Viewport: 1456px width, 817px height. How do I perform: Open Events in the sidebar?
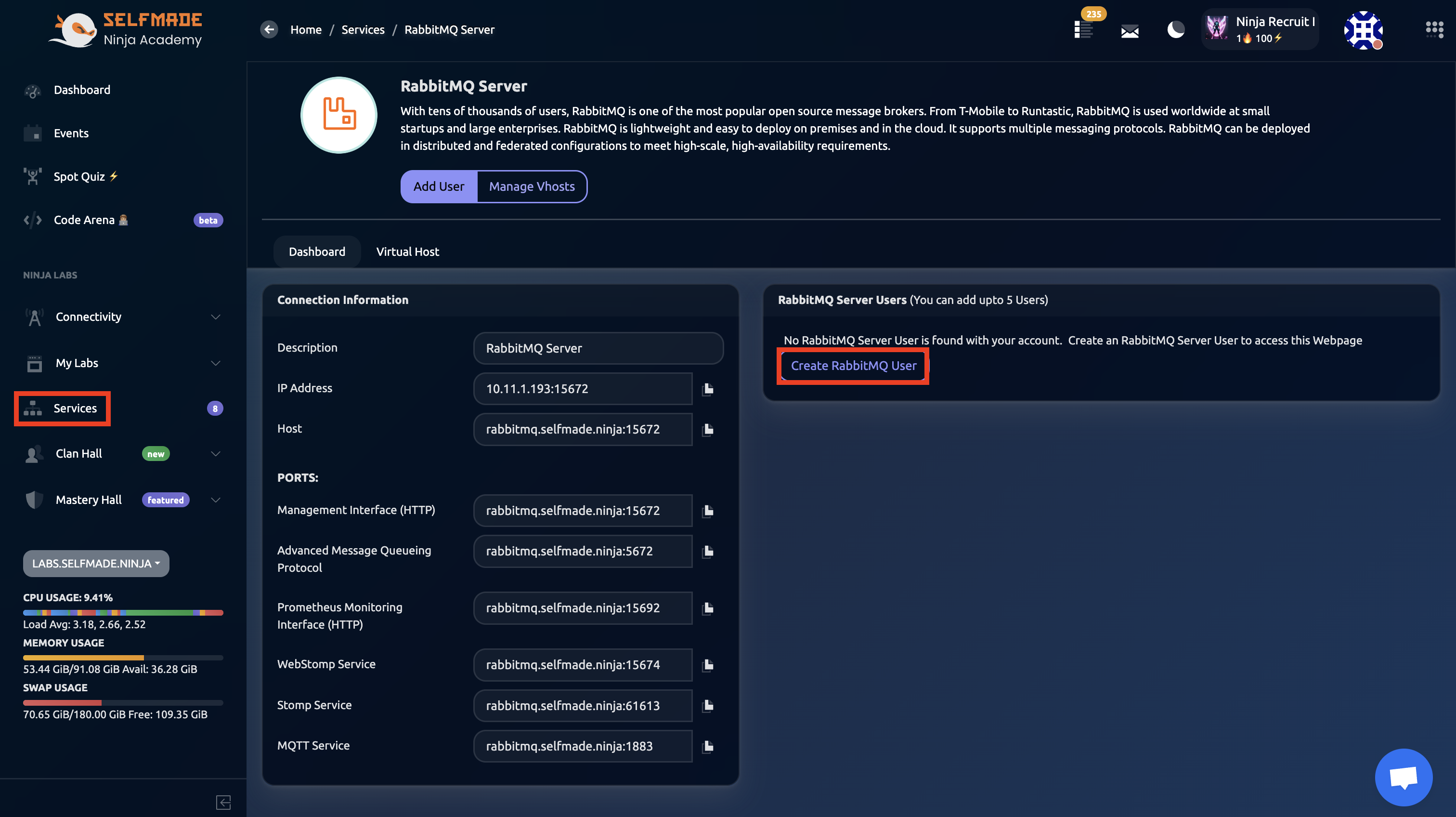71,133
